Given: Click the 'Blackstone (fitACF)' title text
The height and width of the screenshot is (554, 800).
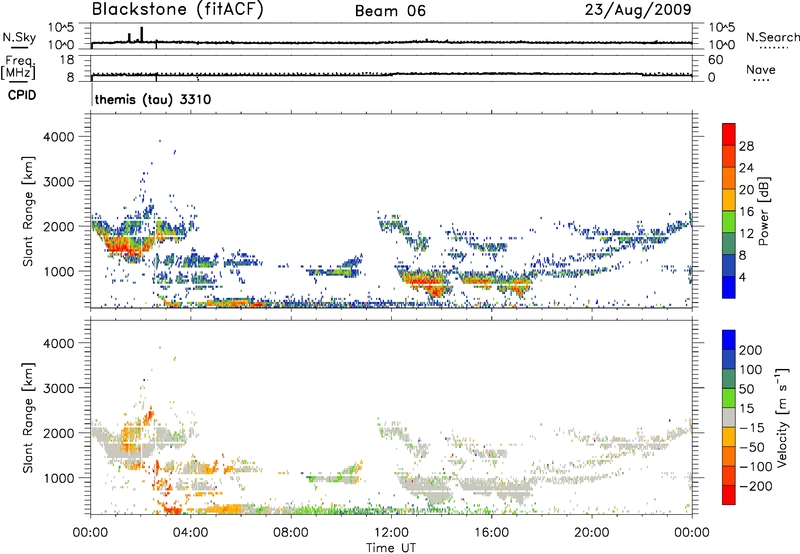Looking at the screenshot, I should [178, 9].
